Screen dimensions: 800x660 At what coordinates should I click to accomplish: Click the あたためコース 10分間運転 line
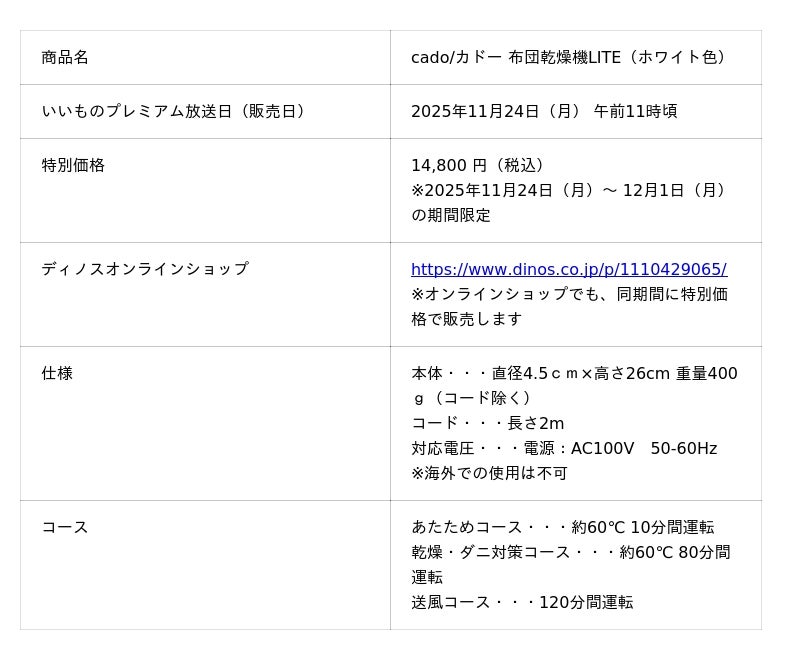point(562,527)
